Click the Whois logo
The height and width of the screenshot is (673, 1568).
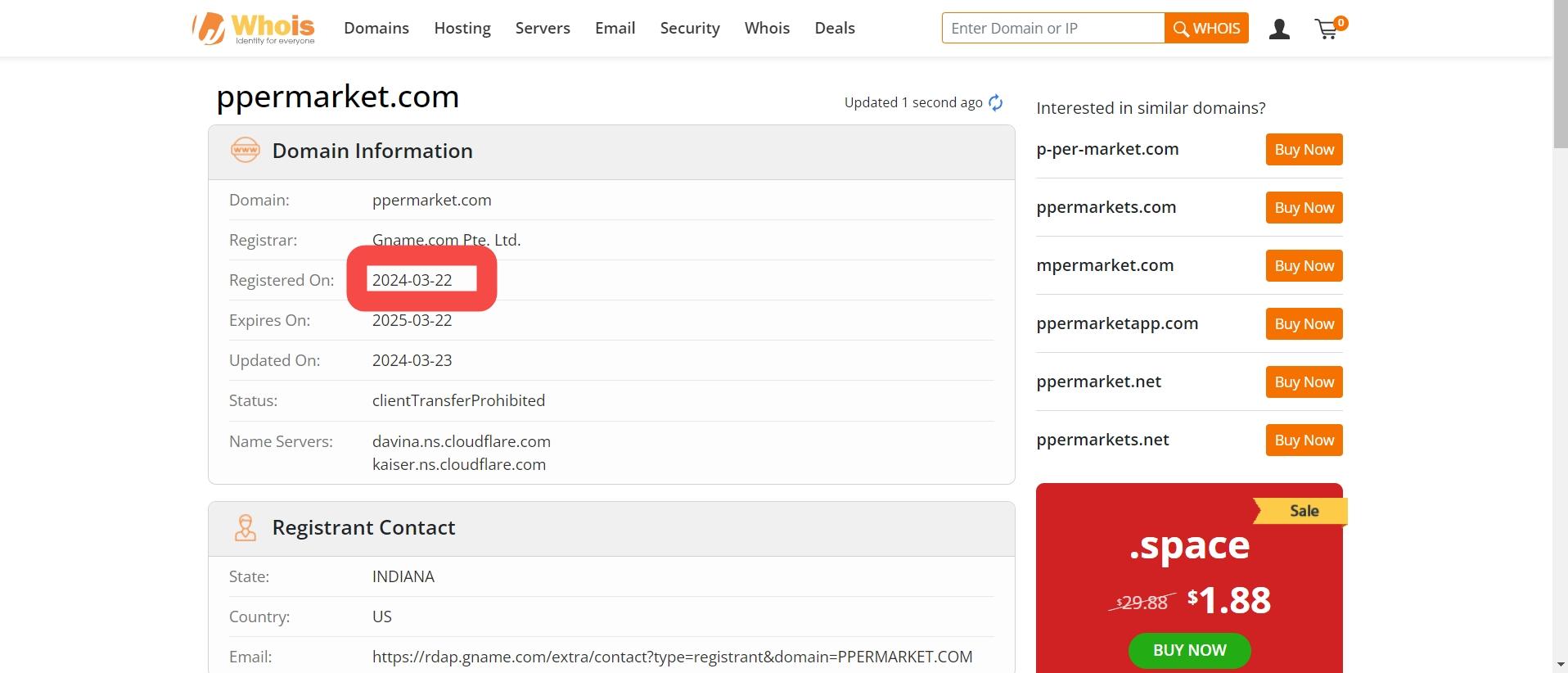tap(254, 29)
